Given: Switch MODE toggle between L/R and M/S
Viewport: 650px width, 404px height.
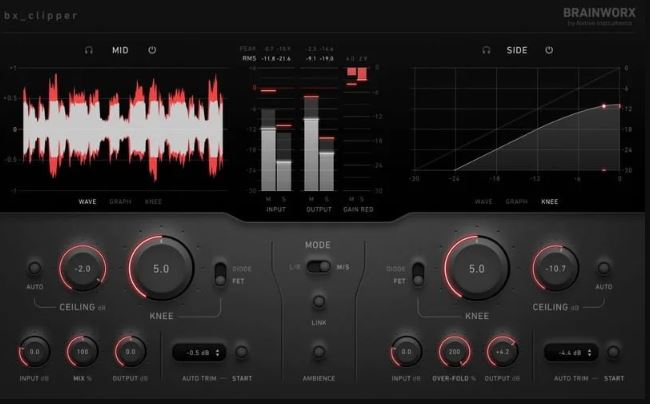Looking at the screenshot, I should tap(318, 267).
